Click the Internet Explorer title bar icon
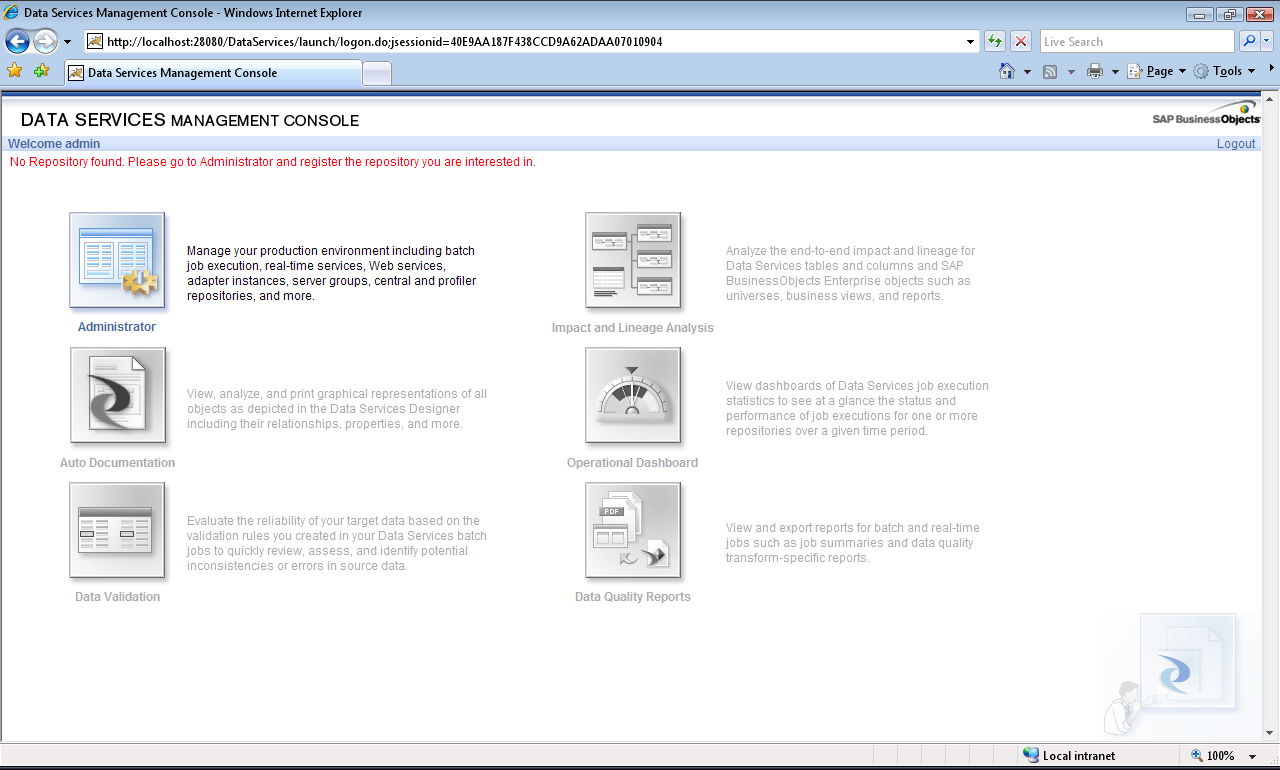Image resolution: width=1280 pixels, height=770 pixels. point(11,13)
